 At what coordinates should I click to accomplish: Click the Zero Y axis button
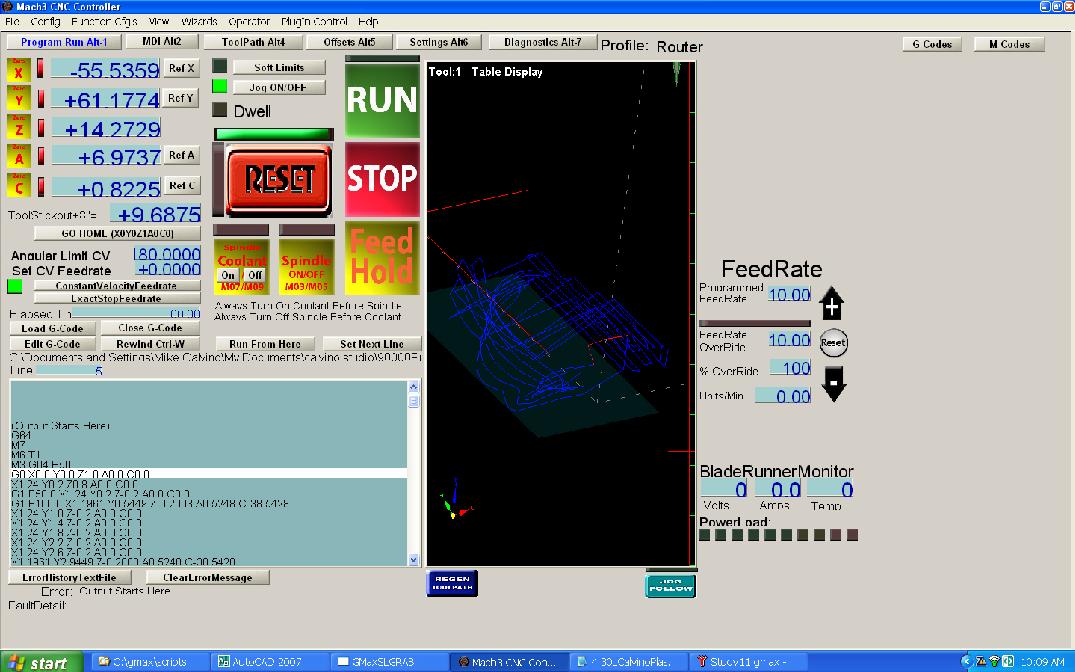coord(19,99)
